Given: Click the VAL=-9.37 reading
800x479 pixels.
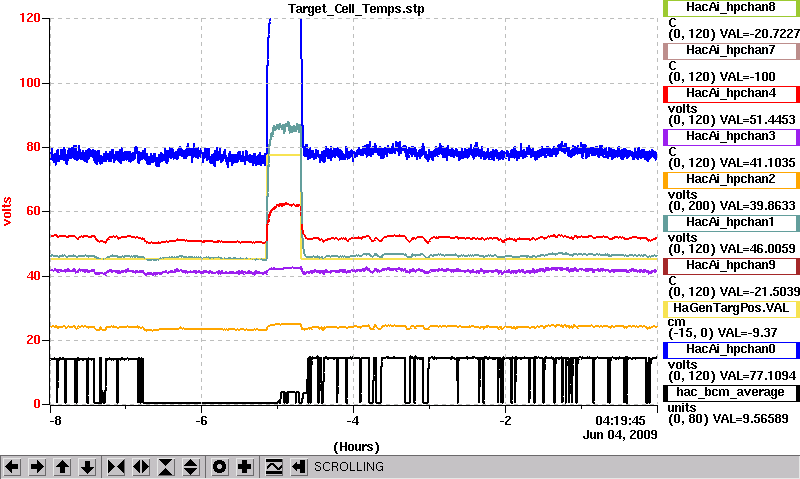Looking at the screenshot, I should pos(747,333).
